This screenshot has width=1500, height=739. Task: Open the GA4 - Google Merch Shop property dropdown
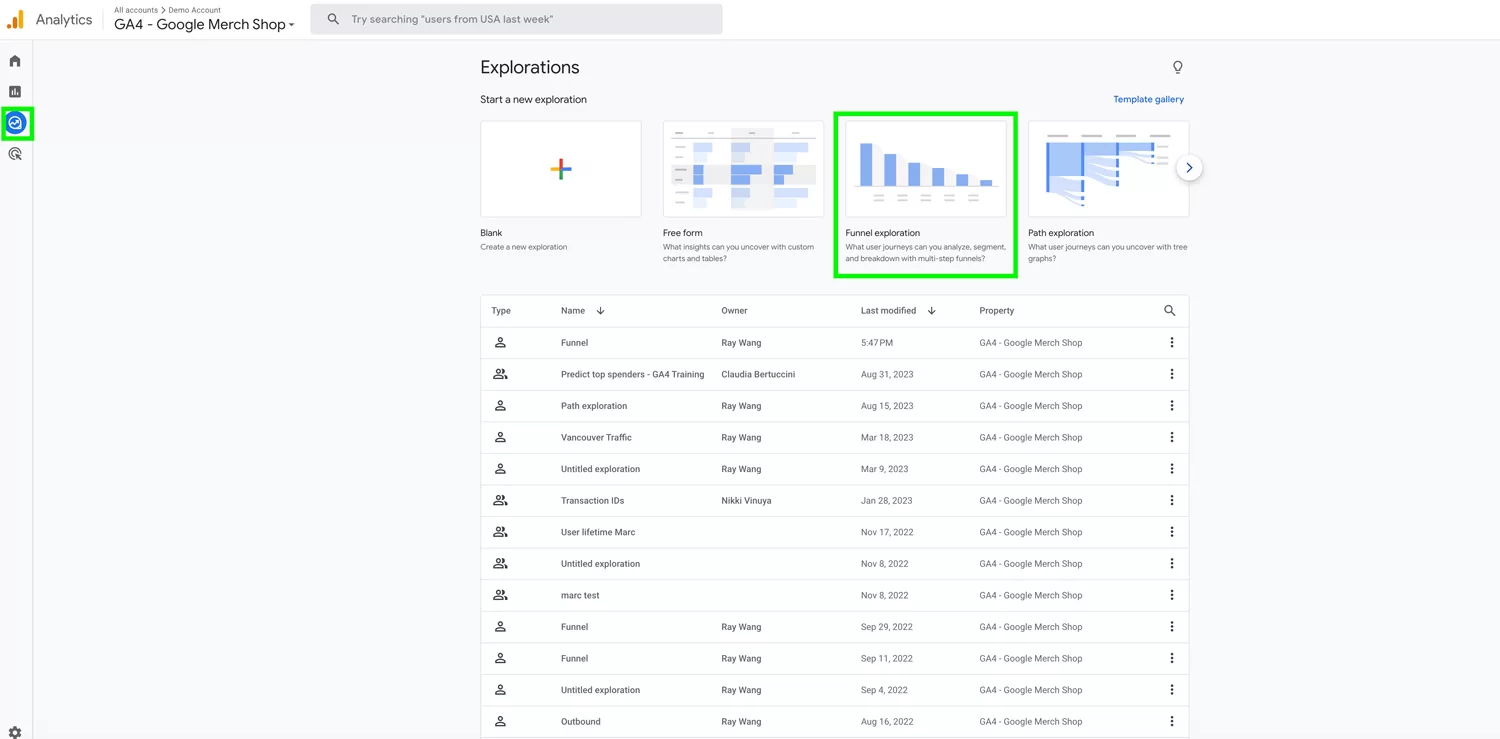pos(204,25)
